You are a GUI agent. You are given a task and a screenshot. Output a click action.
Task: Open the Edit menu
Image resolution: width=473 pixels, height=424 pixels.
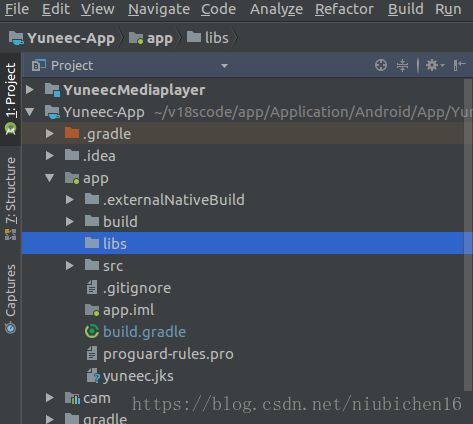56,9
